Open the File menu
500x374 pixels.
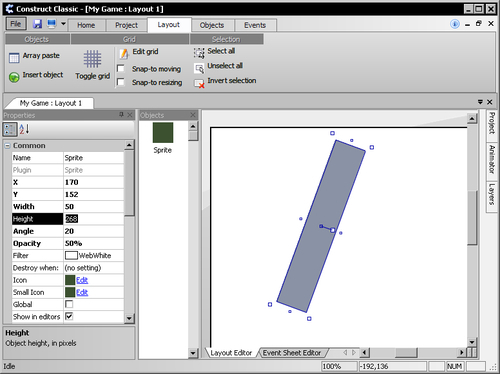point(15,24)
